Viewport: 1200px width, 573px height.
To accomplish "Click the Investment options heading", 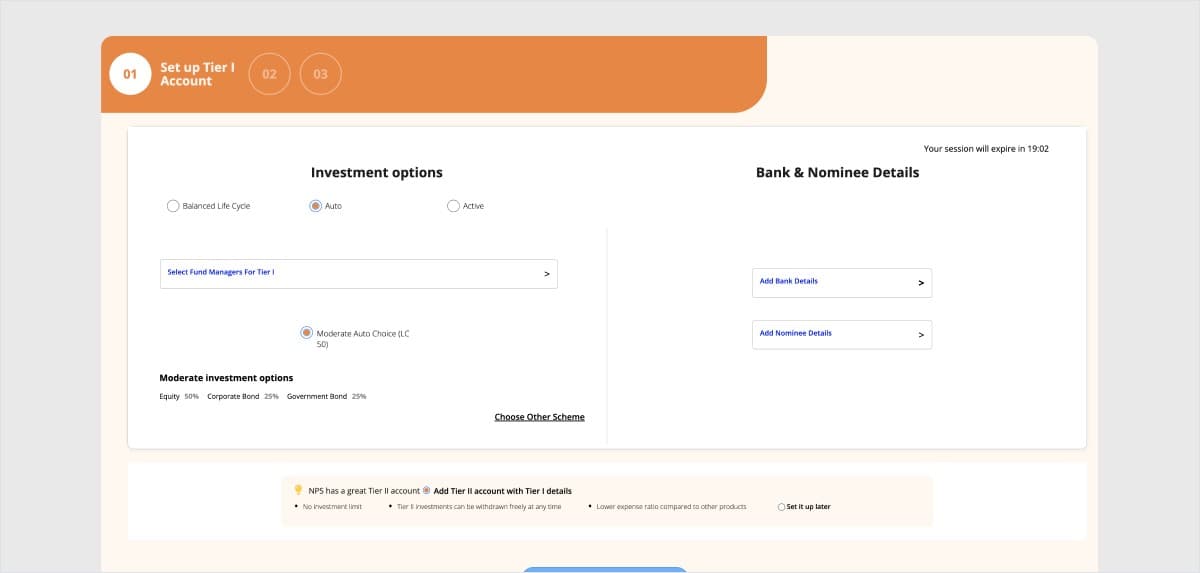I will point(377,172).
